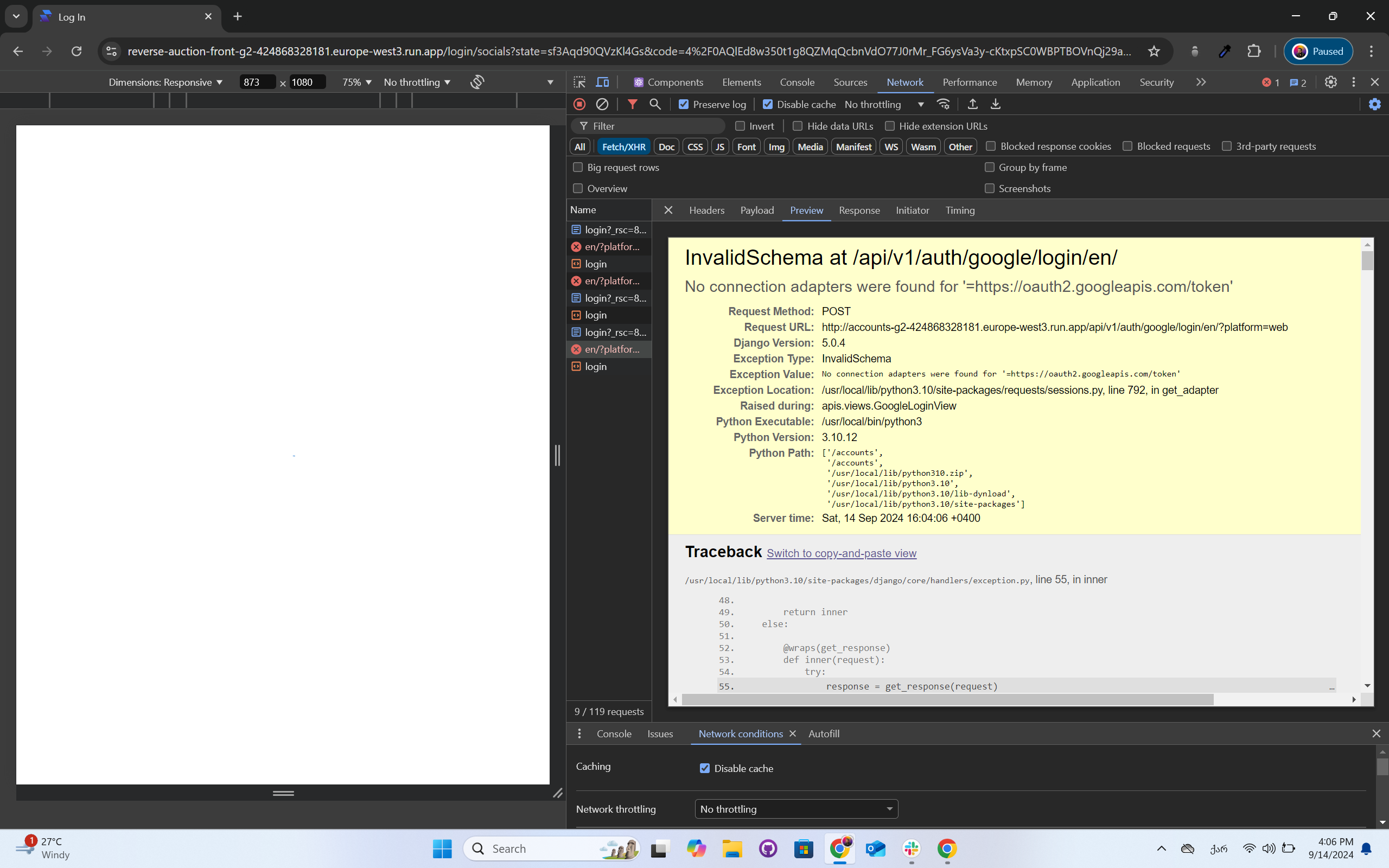Activate the inspect element picker icon

point(579,82)
